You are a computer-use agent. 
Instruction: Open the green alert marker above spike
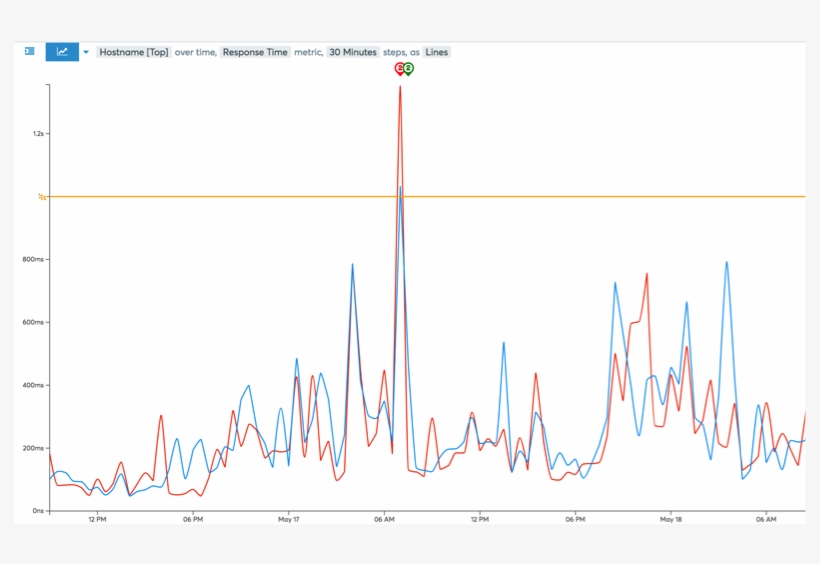click(408, 69)
